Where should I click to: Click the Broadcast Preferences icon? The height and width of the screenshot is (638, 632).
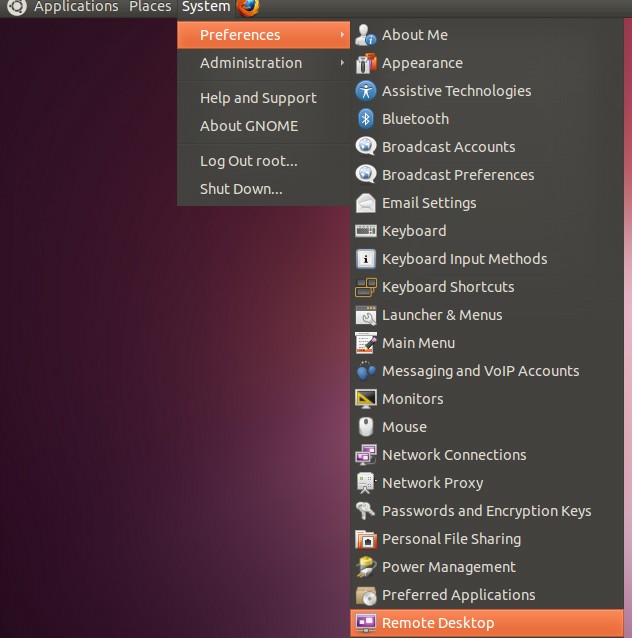coord(365,175)
